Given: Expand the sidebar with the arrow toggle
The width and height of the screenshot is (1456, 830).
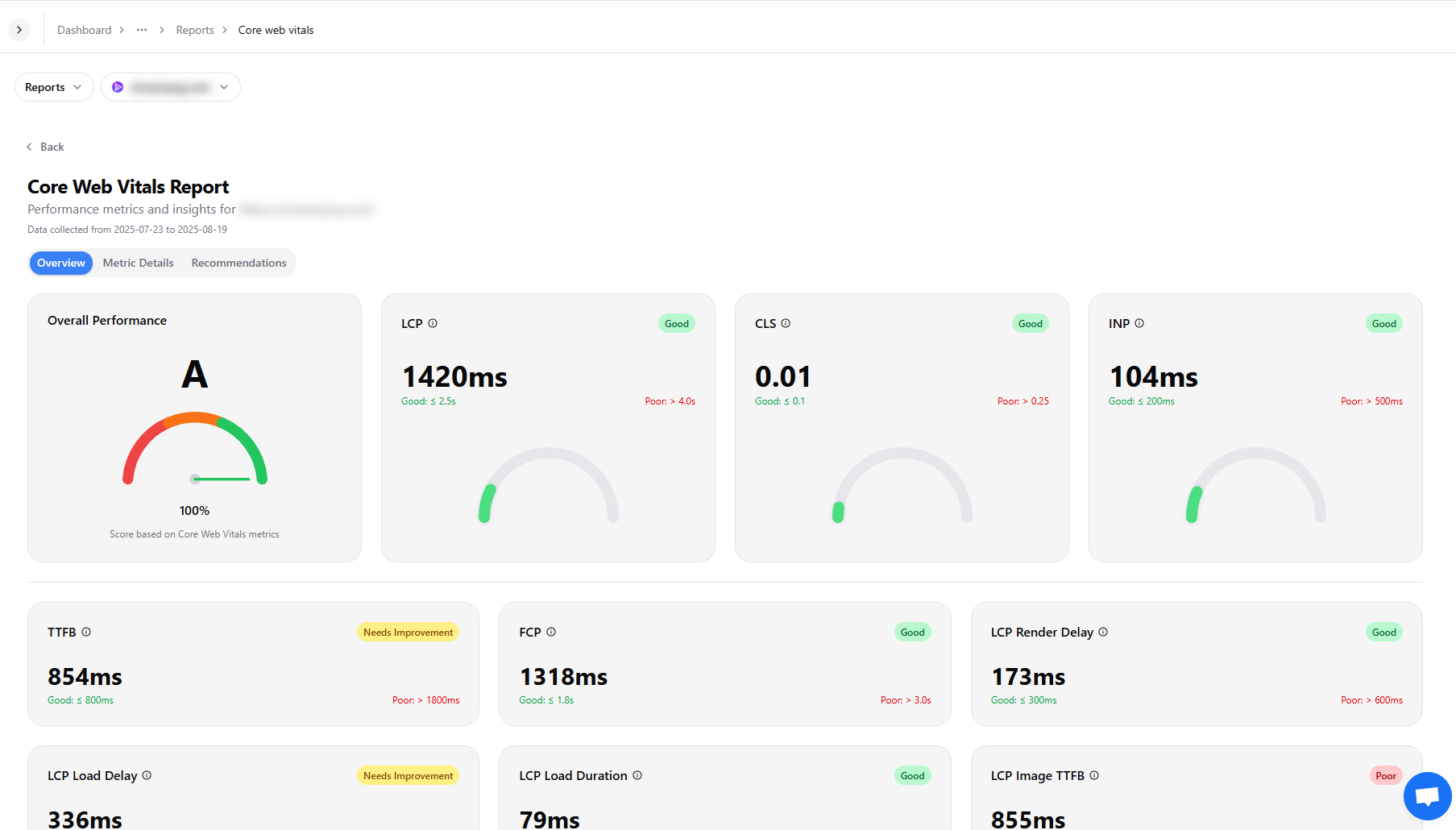Looking at the screenshot, I should point(19,30).
